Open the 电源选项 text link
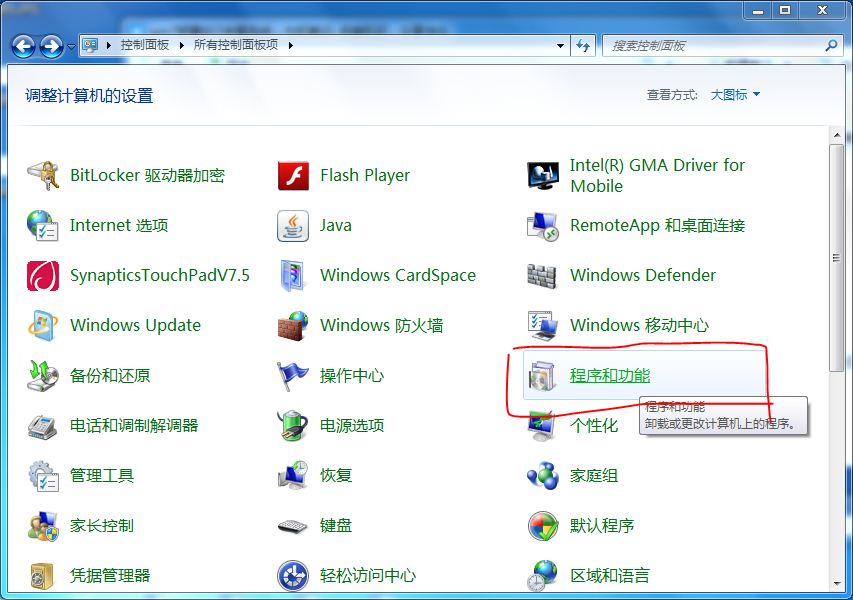This screenshot has width=853, height=600. point(352,425)
